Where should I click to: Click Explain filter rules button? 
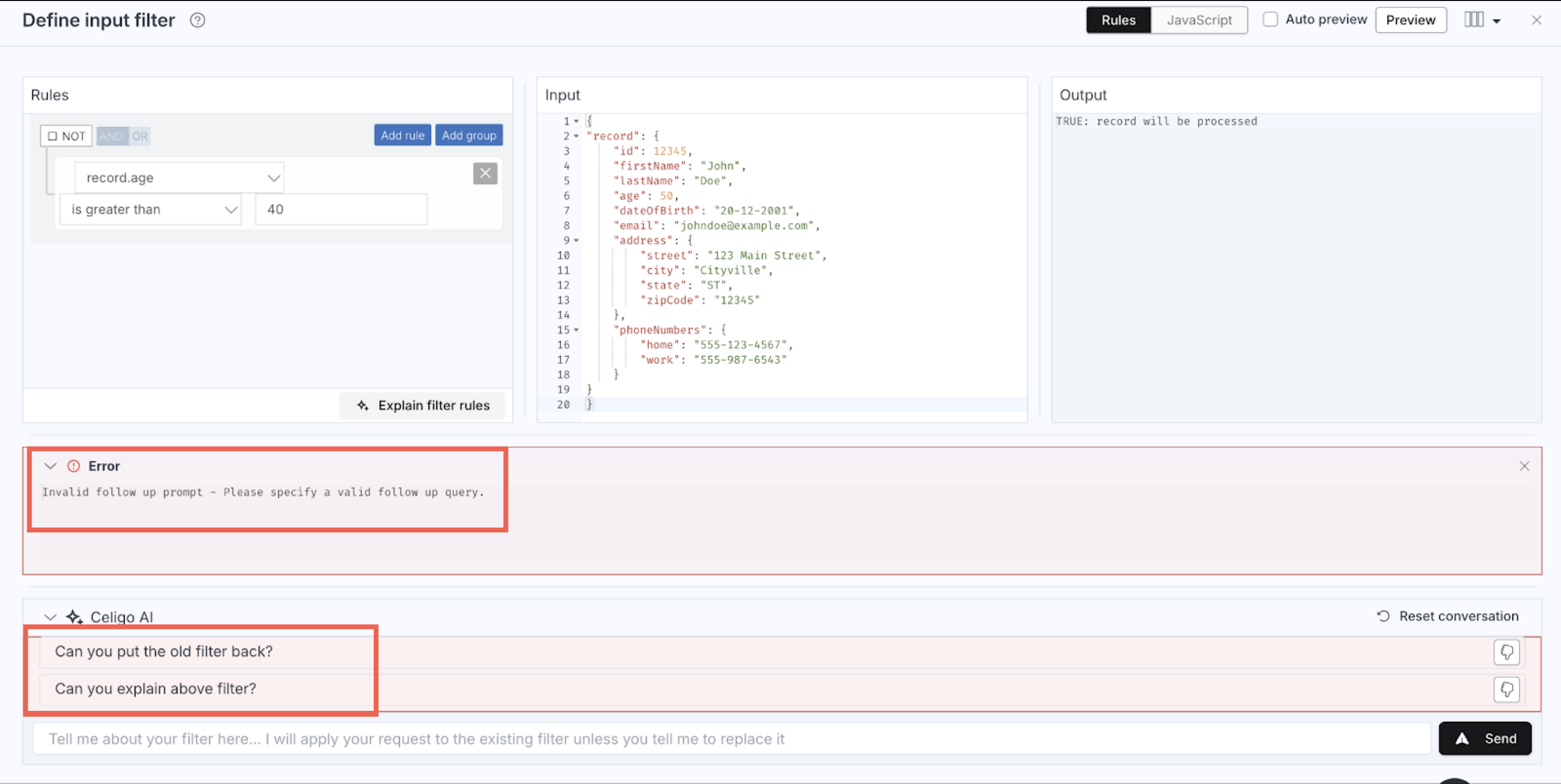pos(422,405)
